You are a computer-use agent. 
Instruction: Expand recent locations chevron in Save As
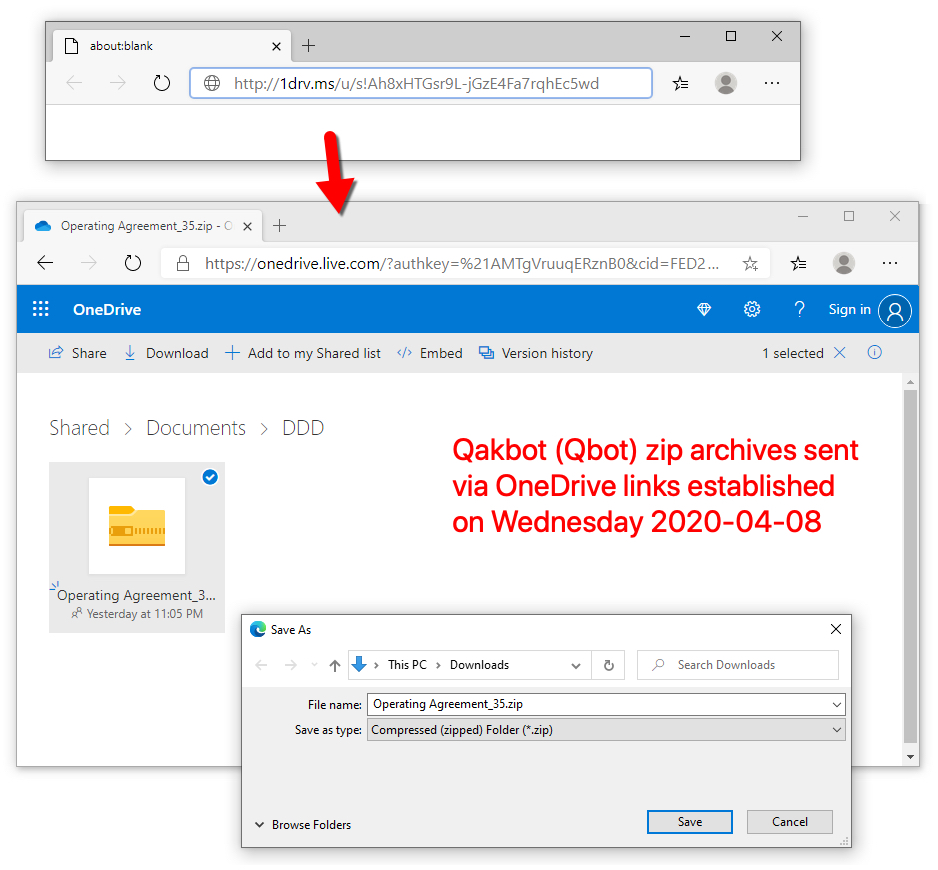pos(314,665)
